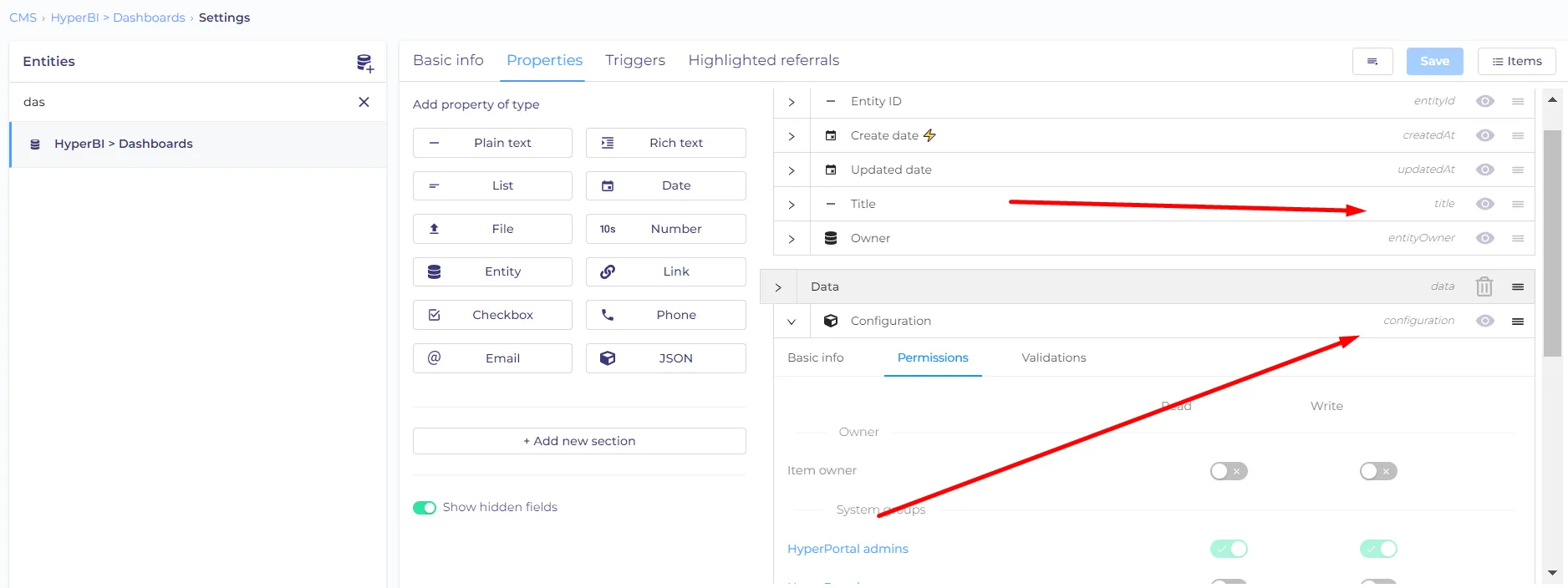Click the Entity ID row drag handle
The image size is (1568, 588).
[x=1518, y=101]
